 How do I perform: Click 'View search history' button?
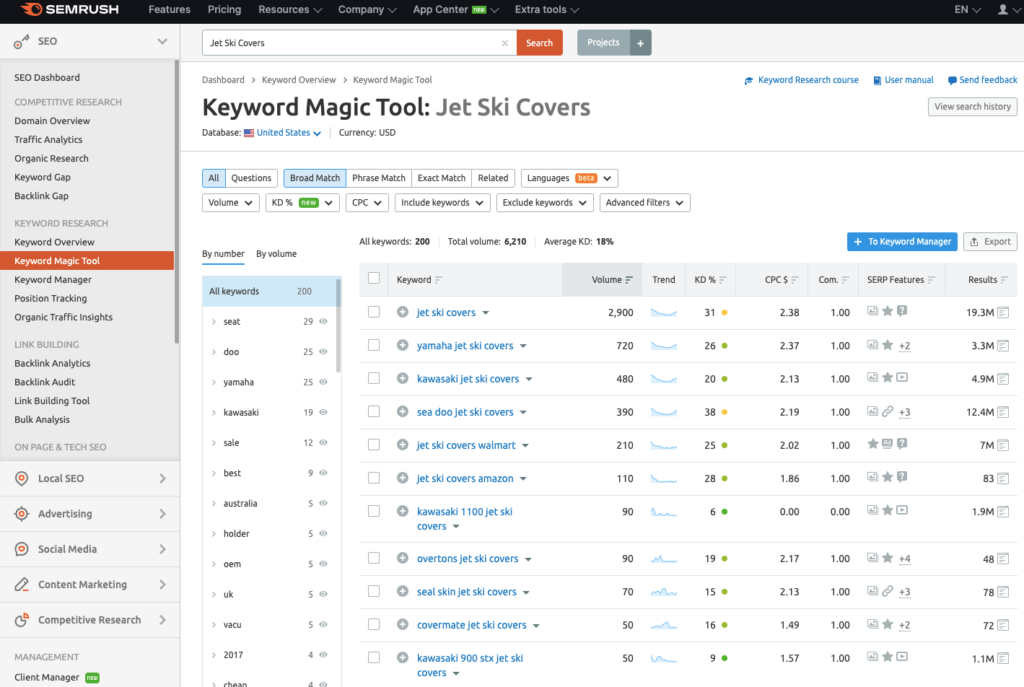click(x=971, y=106)
